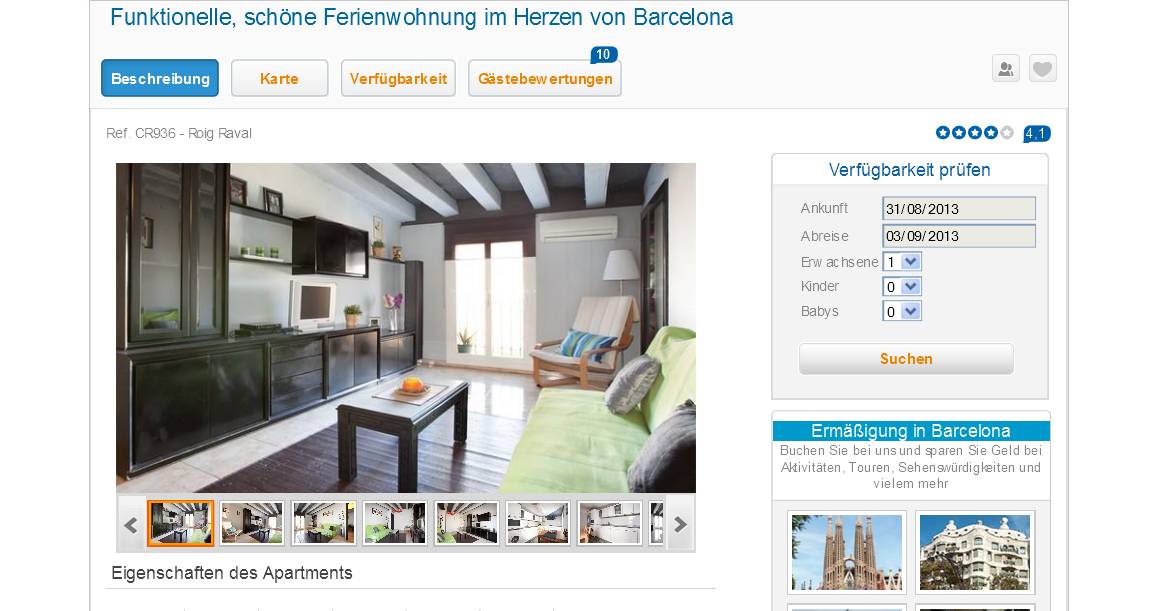Viewport: 1158px width, 611px height.
Task: Click the Ankunft date field
Action: [x=959, y=208]
